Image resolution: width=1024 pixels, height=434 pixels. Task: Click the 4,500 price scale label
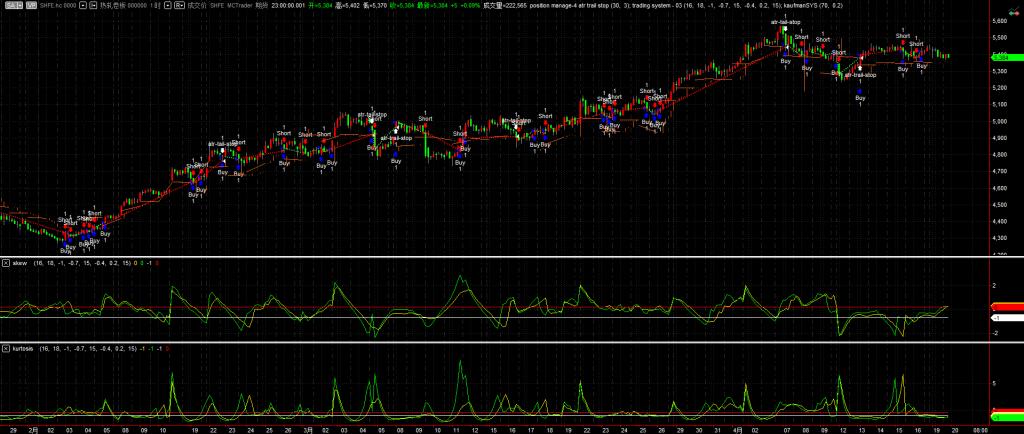pos(1000,204)
